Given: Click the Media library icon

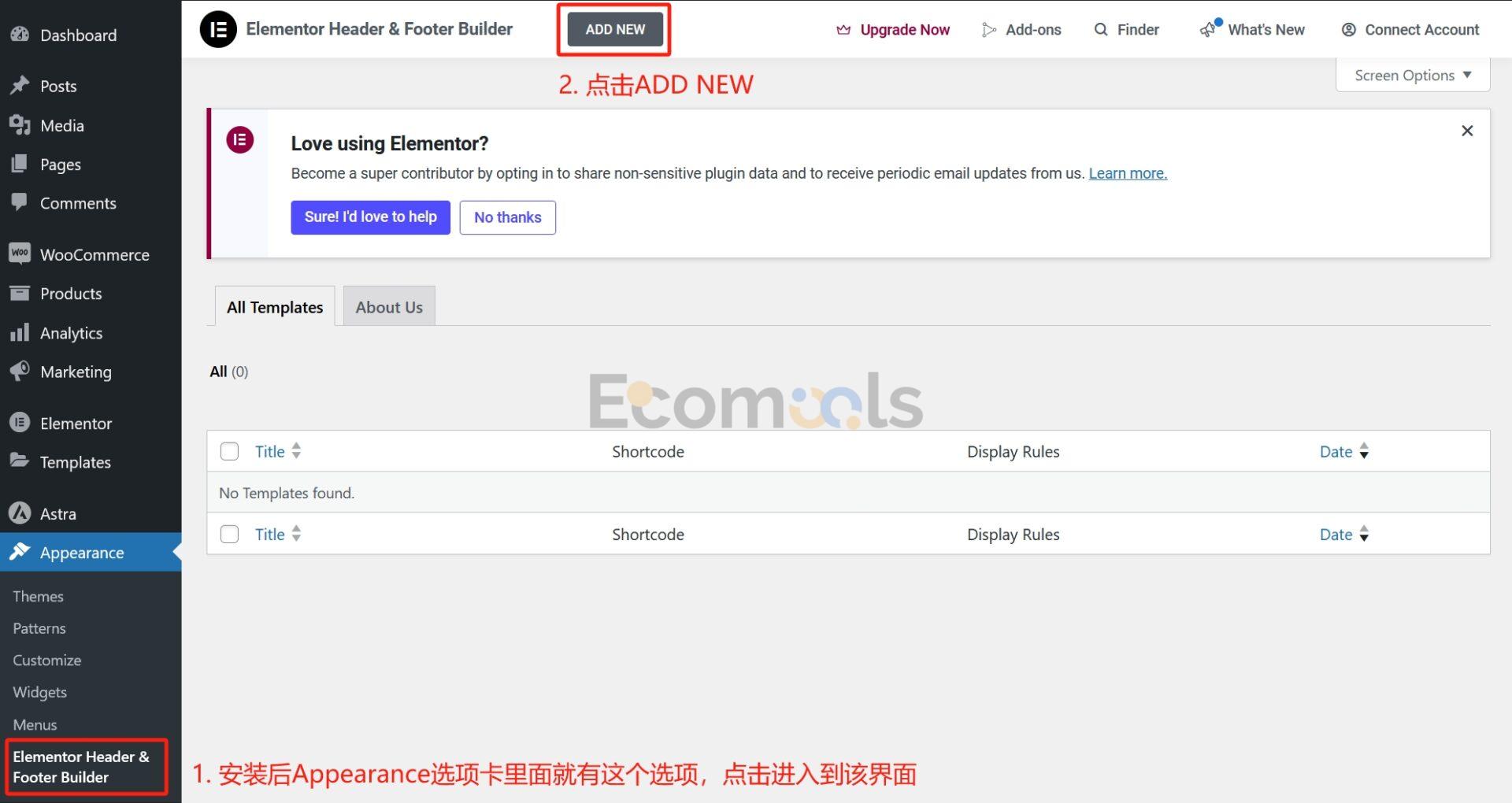Looking at the screenshot, I should pyautogui.click(x=20, y=125).
